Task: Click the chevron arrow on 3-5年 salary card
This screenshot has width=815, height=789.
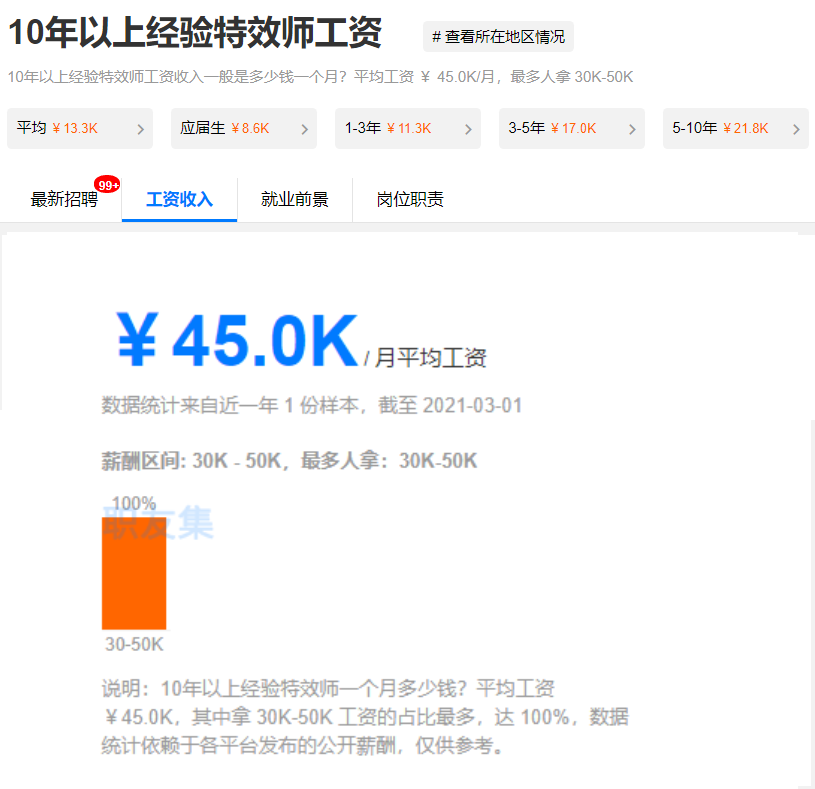Action: tap(632, 129)
